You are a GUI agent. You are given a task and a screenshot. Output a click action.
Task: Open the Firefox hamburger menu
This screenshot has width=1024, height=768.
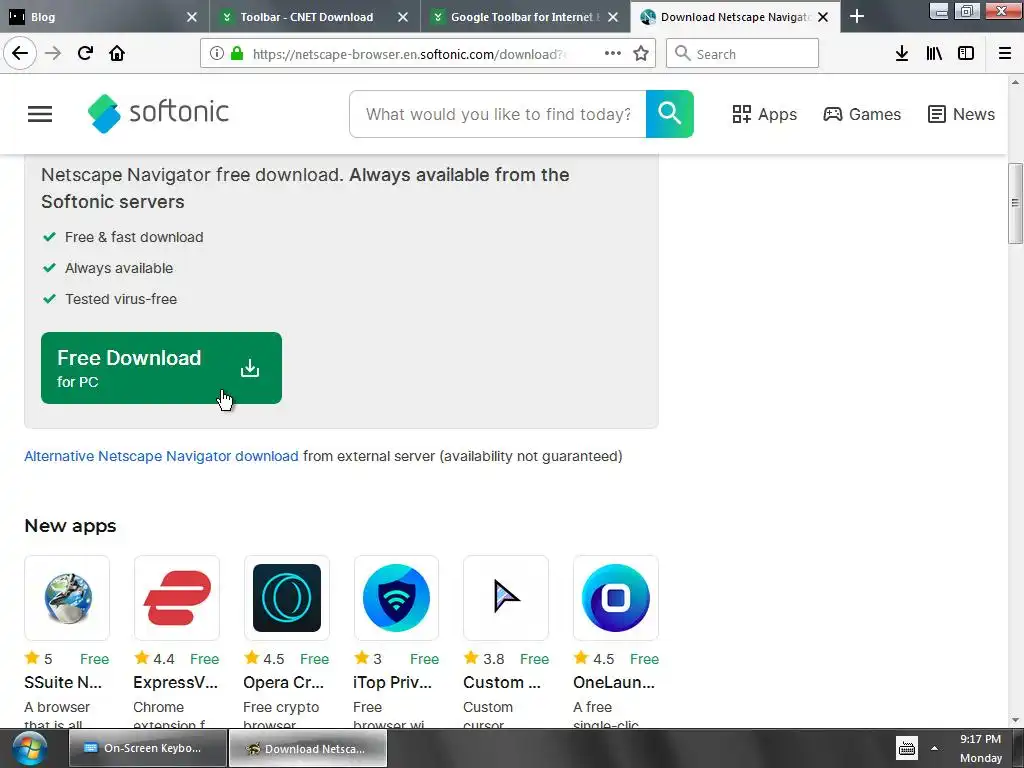1005,53
